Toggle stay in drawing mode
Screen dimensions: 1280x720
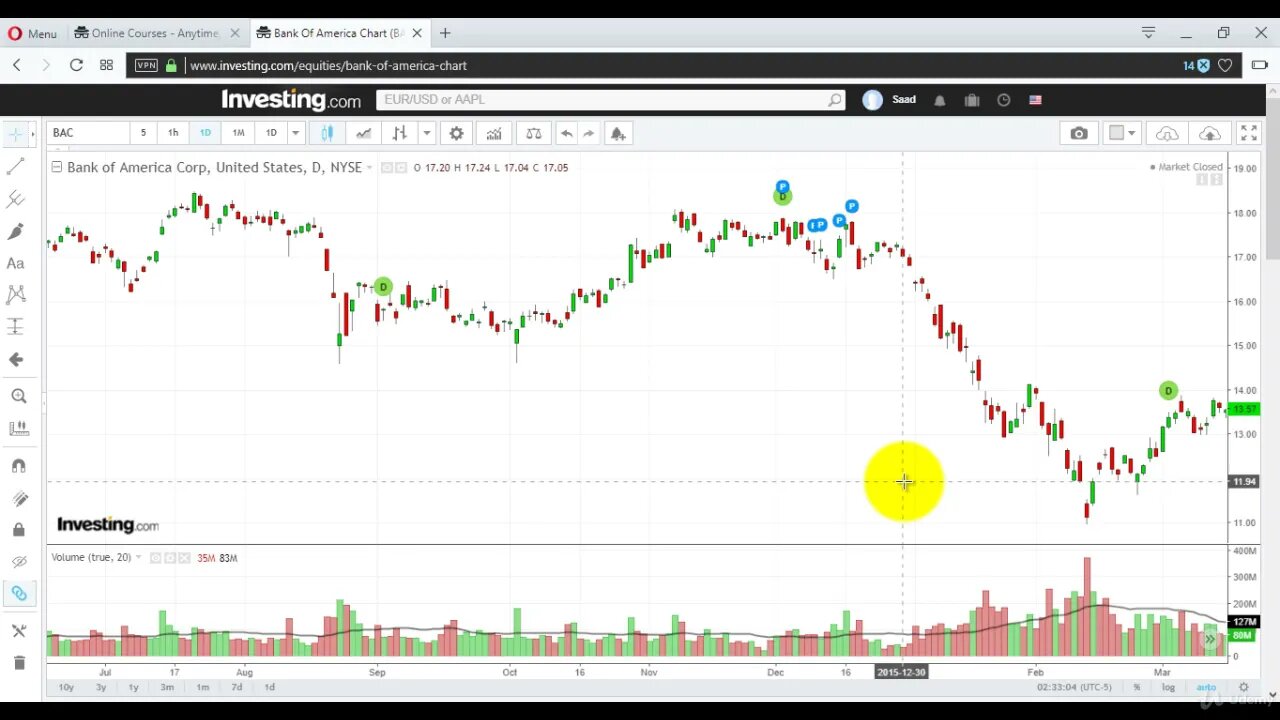tap(18, 498)
